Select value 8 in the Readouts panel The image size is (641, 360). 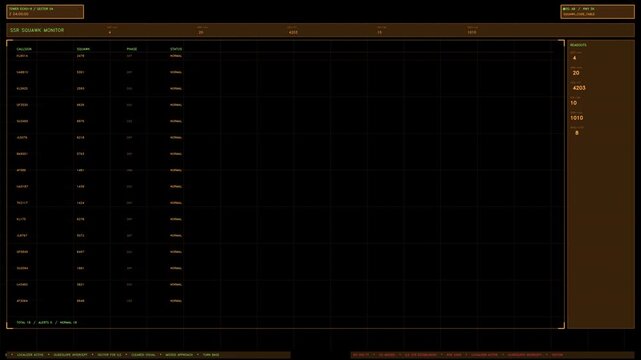(577, 133)
